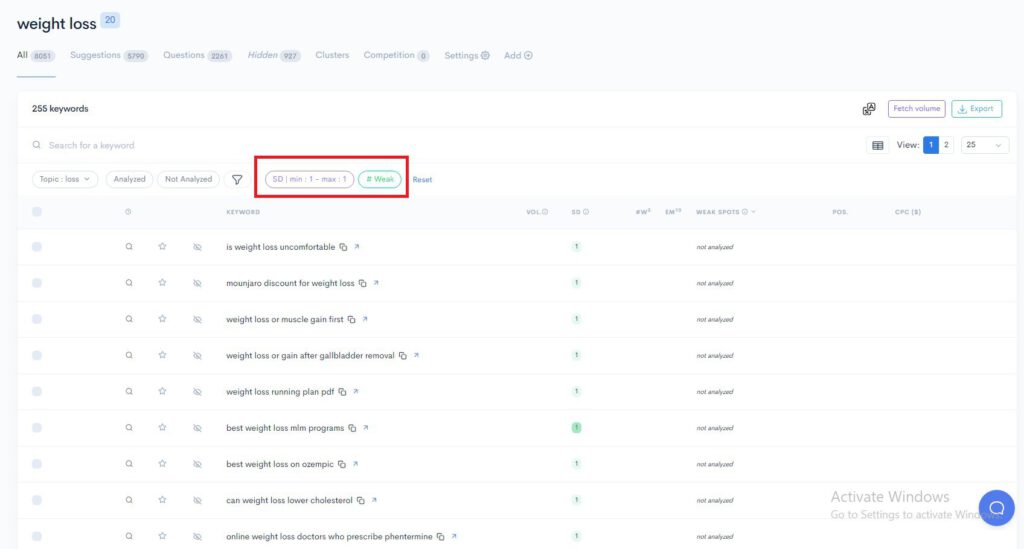Screen dimensions: 1024x549
Task: Hide 'mounjaro discount for weight loss' keyword
Action: [197, 283]
